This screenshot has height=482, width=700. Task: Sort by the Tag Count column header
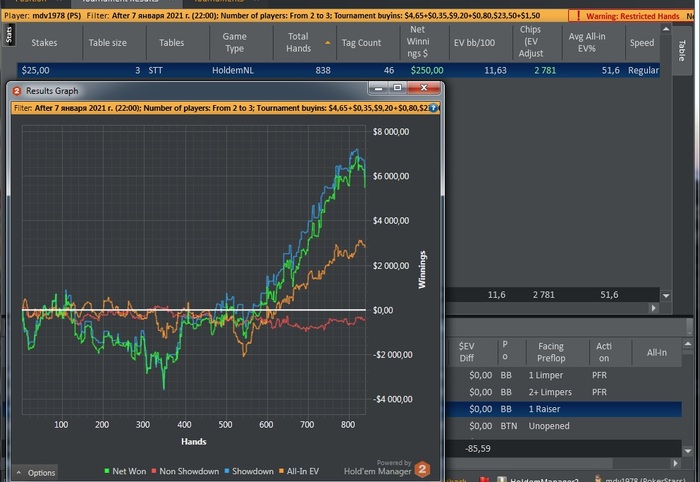pos(361,43)
